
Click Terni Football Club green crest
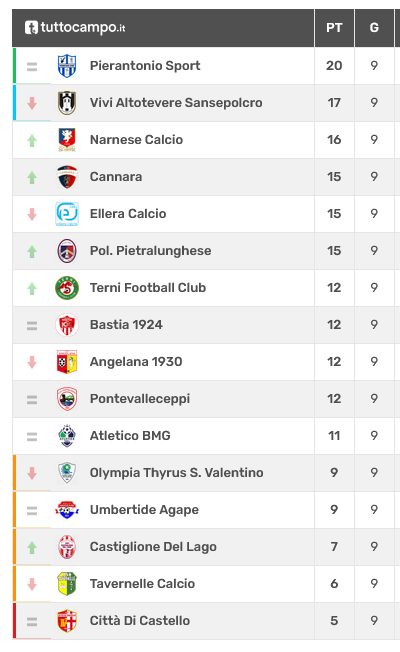point(67,288)
